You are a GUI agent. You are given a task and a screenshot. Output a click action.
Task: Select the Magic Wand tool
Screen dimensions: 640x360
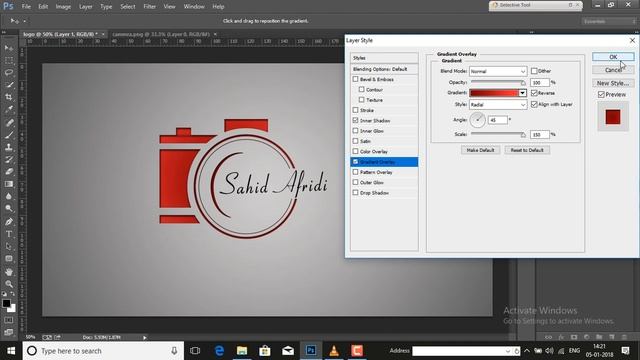(9, 85)
